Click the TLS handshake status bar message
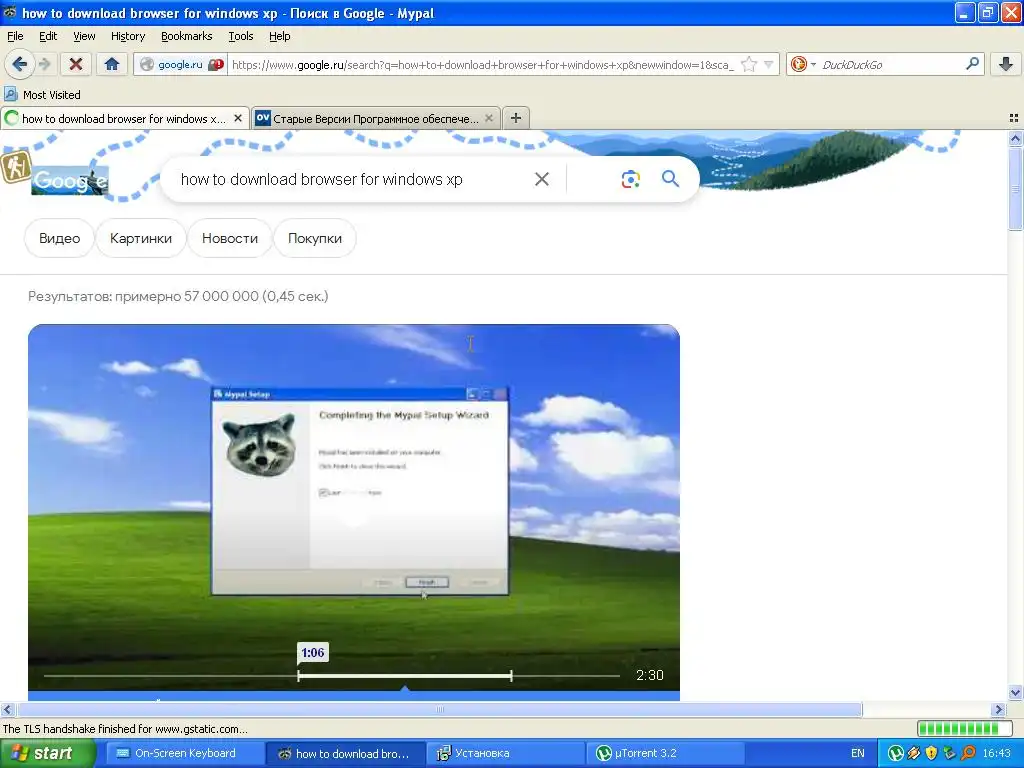This screenshot has height=768, width=1024. [125, 729]
